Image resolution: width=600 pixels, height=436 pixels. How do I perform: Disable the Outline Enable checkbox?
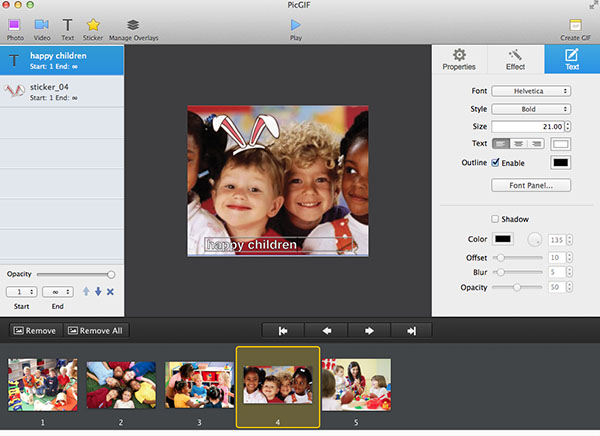(495, 162)
